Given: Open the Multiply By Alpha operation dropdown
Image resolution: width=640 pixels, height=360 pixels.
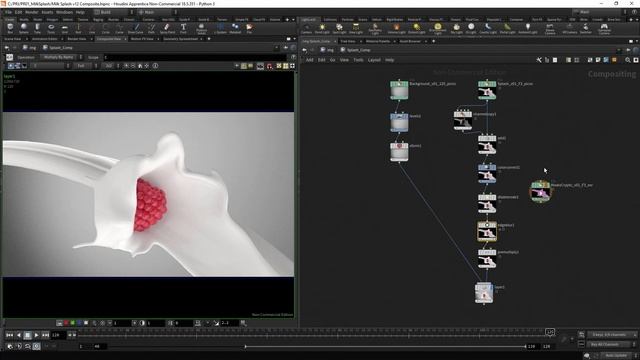Looking at the screenshot, I should click(61, 57).
